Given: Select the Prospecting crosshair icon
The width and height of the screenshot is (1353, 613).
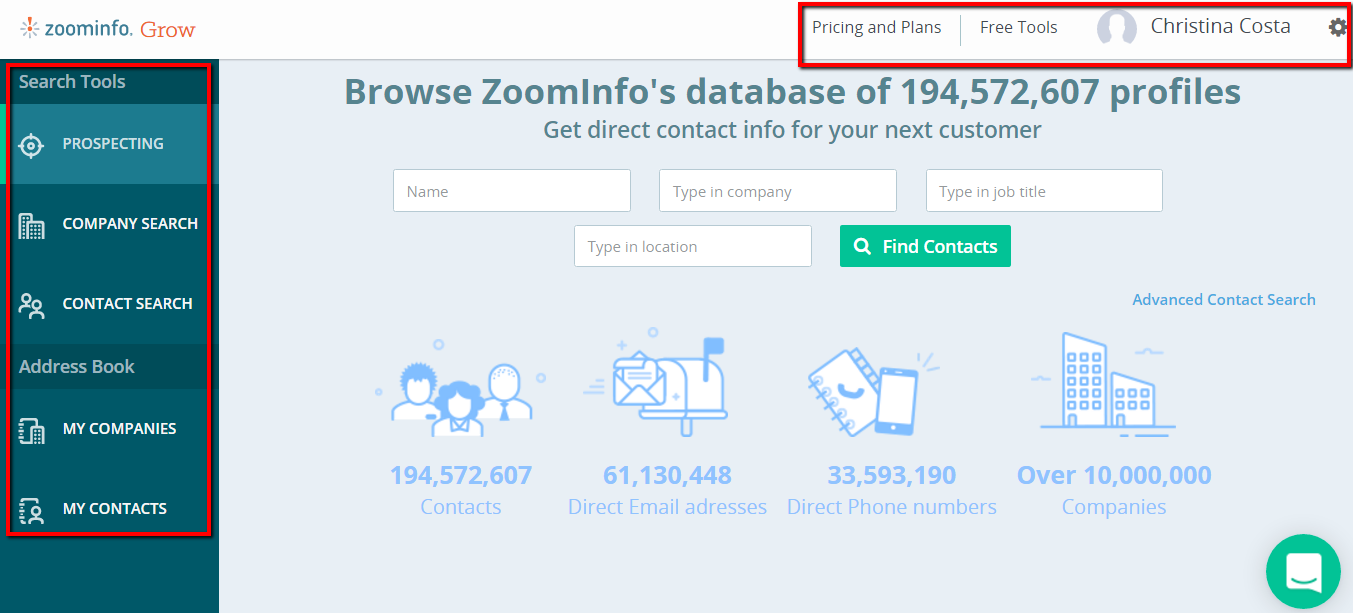Looking at the screenshot, I should pos(31,144).
